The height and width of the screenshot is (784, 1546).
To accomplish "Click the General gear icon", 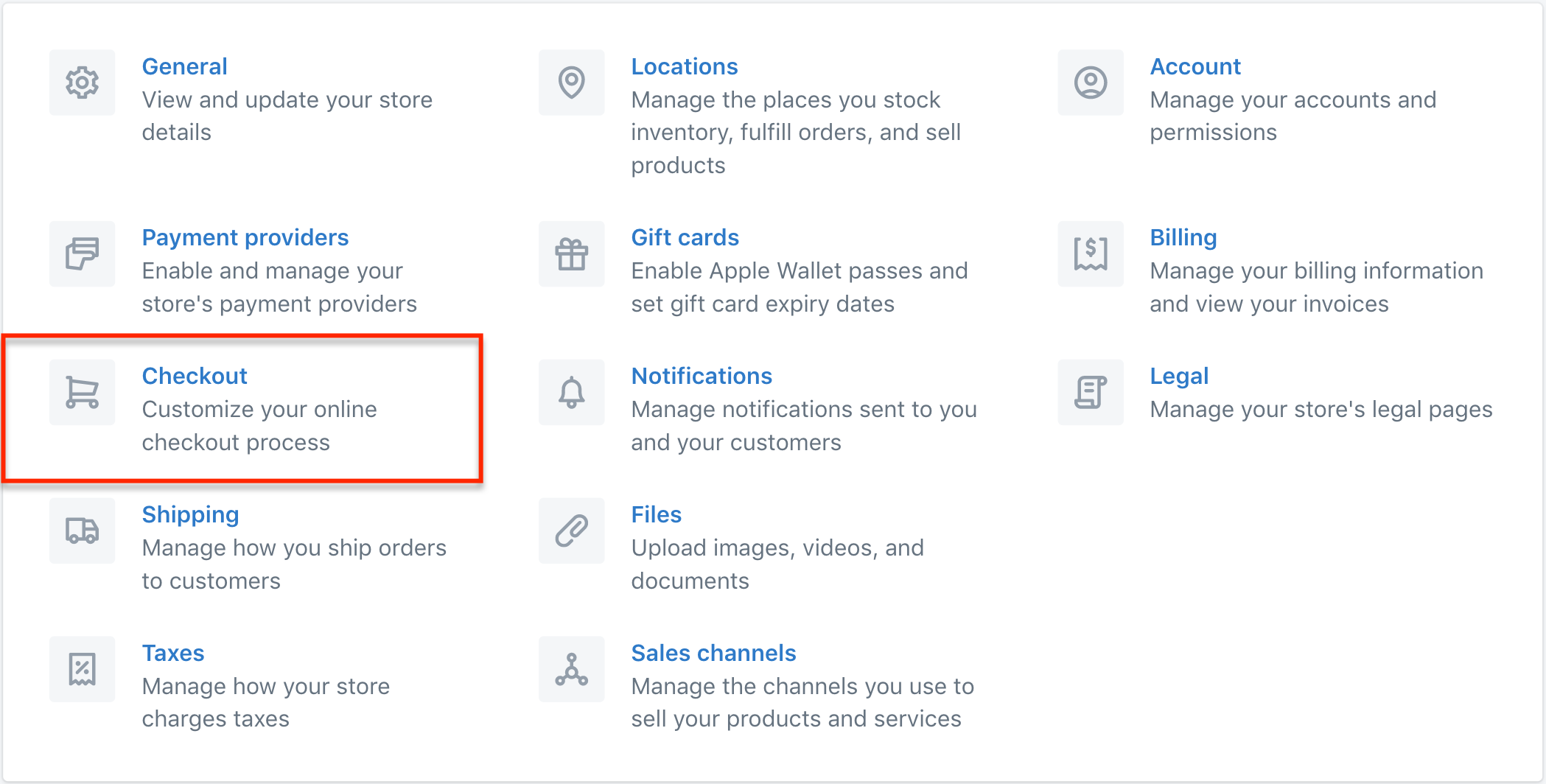I will [82, 83].
